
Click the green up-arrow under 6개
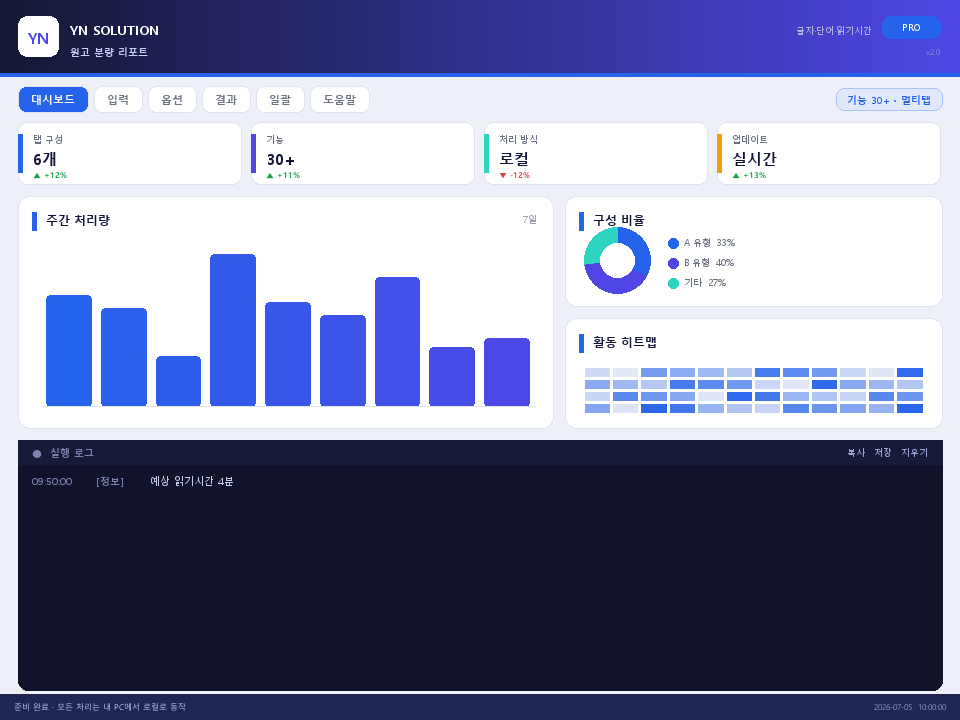pyautogui.click(x=37, y=176)
